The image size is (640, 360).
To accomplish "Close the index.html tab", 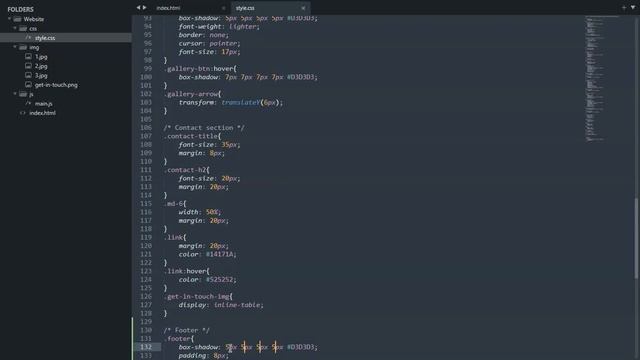I will (223, 8).
